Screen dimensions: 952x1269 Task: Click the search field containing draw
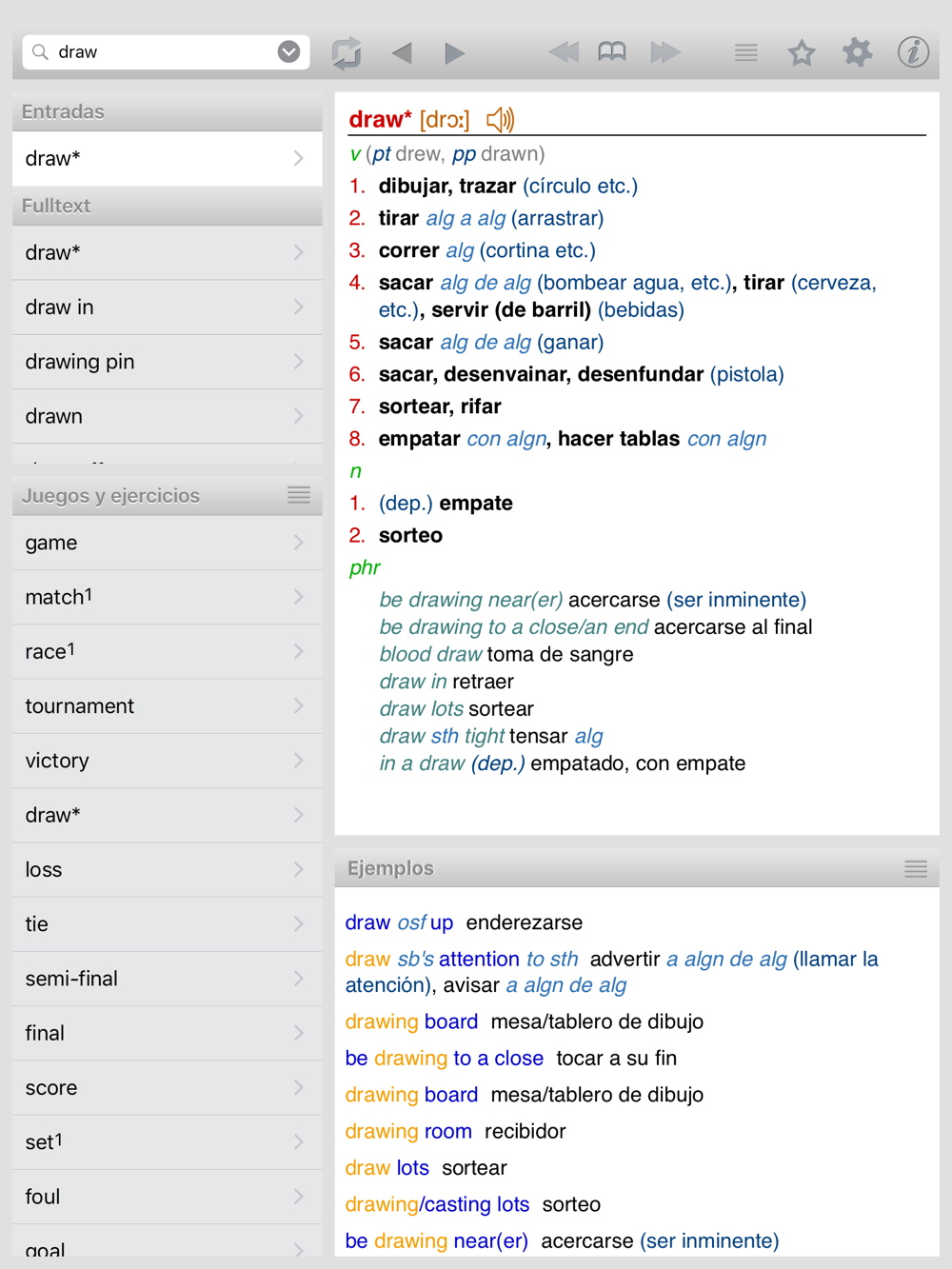165,52
